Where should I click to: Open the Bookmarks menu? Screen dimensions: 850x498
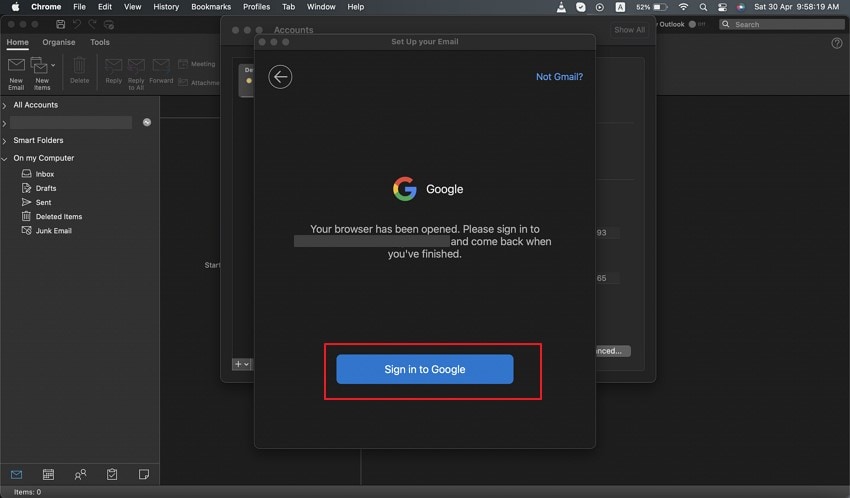tap(211, 7)
